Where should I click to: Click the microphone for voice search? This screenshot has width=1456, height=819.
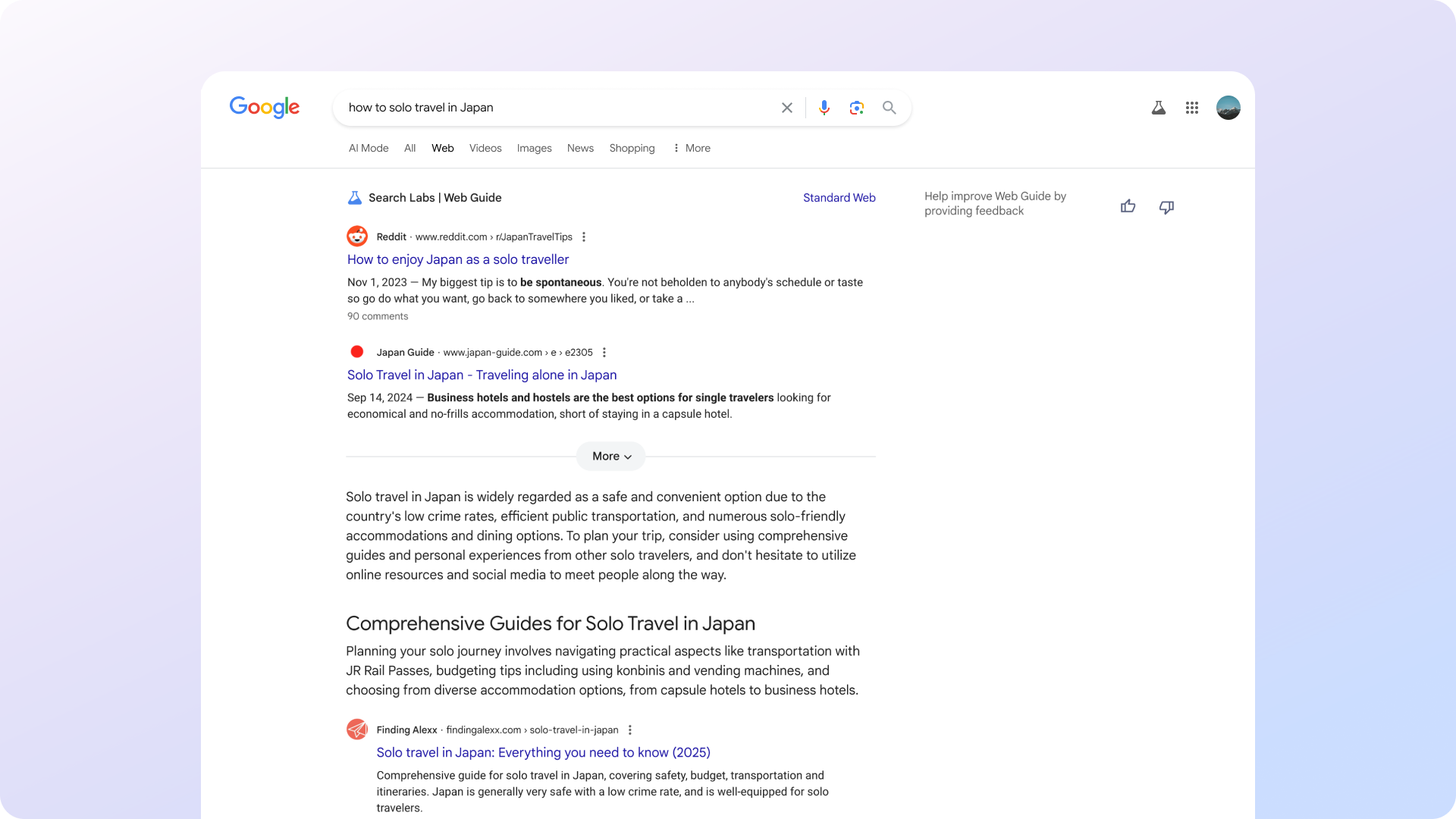pyautogui.click(x=824, y=108)
